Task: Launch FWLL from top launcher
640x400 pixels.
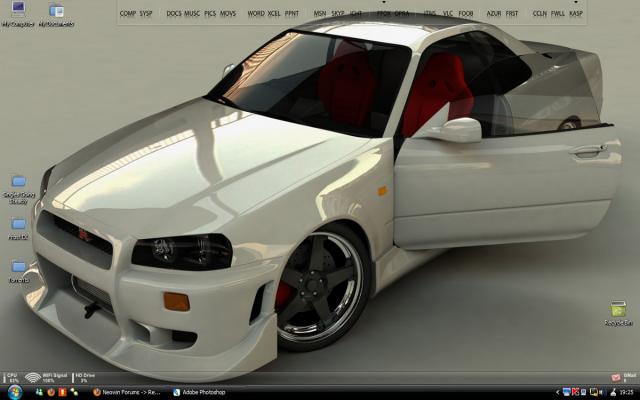Action: (x=558, y=13)
